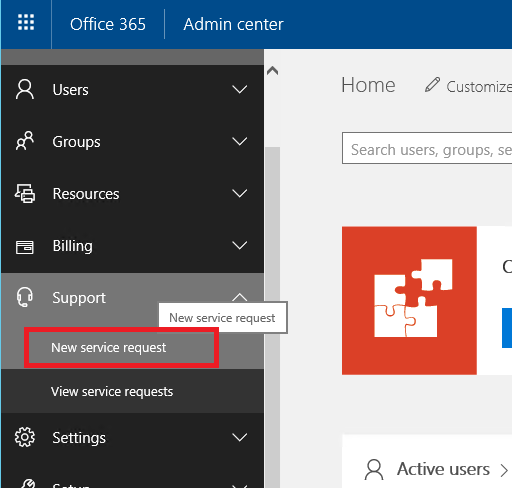
Task: Open the Users menu item
Action: (132, 90)
